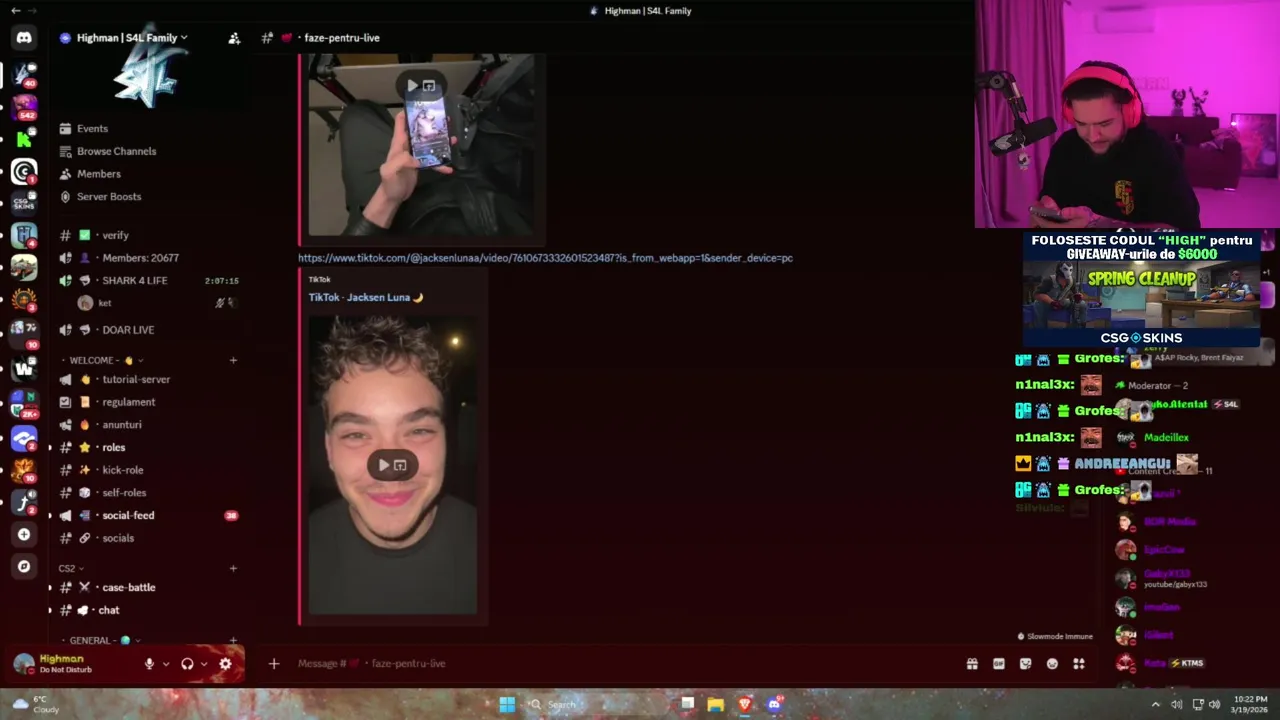Open the emoji picker
1280x720 pixels.
click(1052, 664)
